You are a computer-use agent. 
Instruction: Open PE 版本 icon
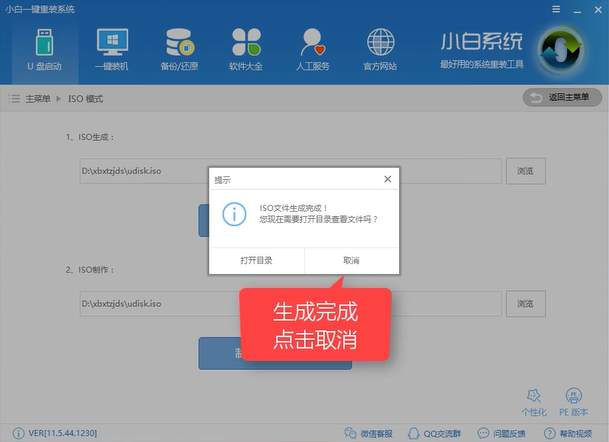coord(573,402)
